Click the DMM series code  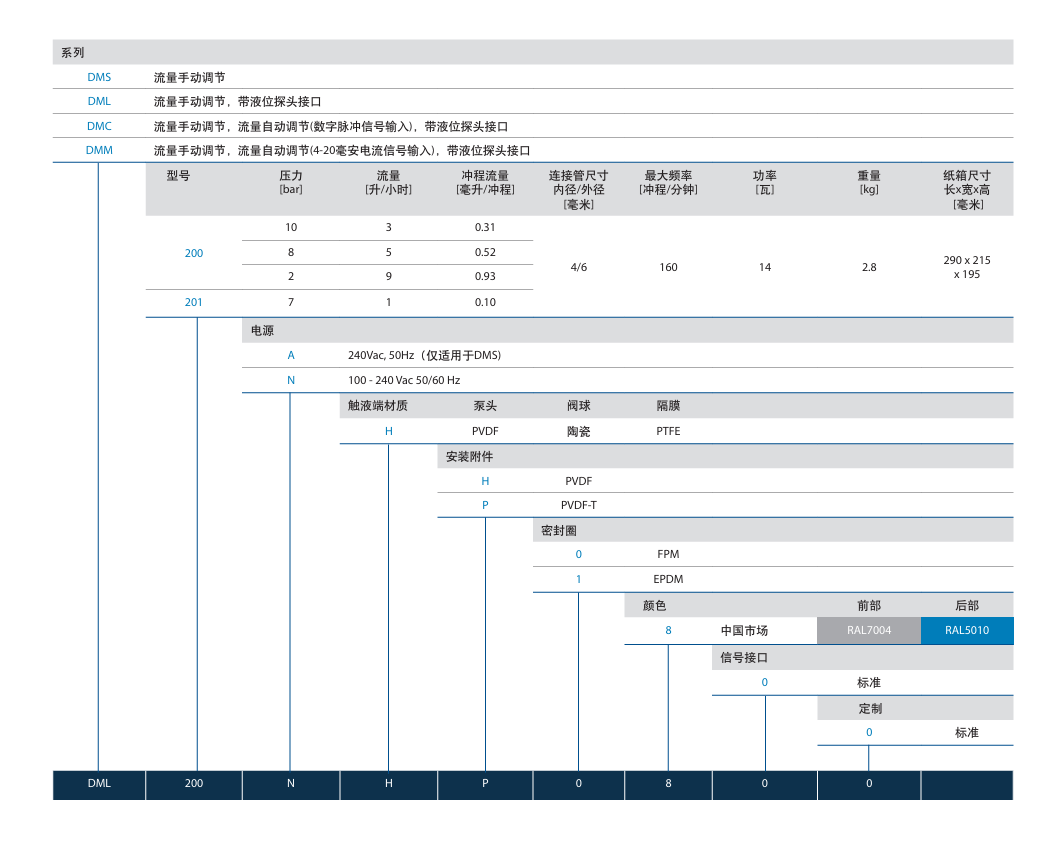point(99,150)
